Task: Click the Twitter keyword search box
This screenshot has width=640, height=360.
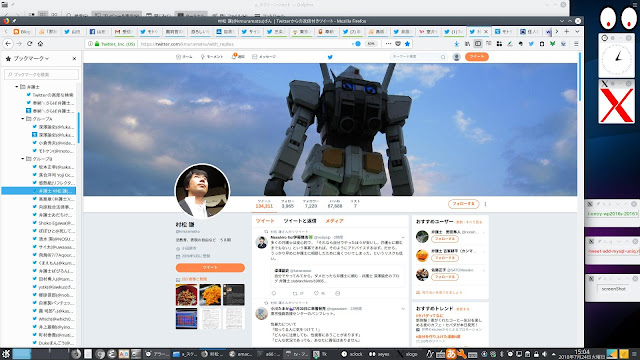Action: click(x=419, y=57)
